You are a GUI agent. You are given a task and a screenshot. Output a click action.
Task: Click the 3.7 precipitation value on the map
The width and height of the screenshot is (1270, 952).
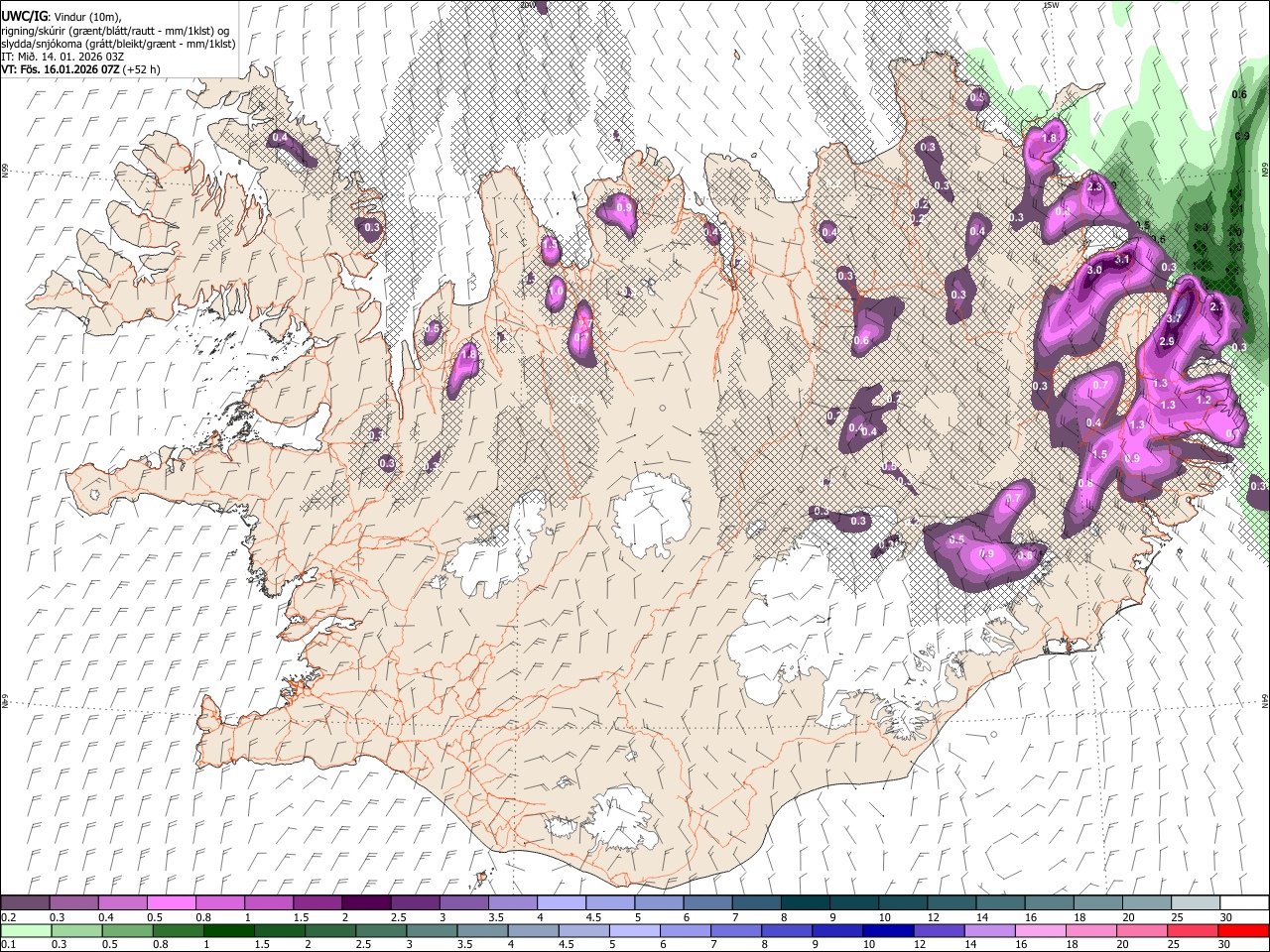point(1174,318)
